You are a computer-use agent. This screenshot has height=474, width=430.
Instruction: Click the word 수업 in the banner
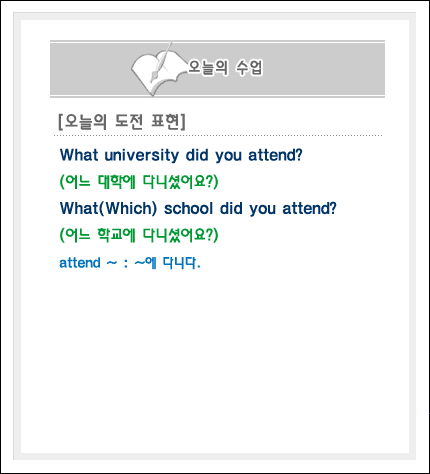pyautogui.click(x=249, y=68)
